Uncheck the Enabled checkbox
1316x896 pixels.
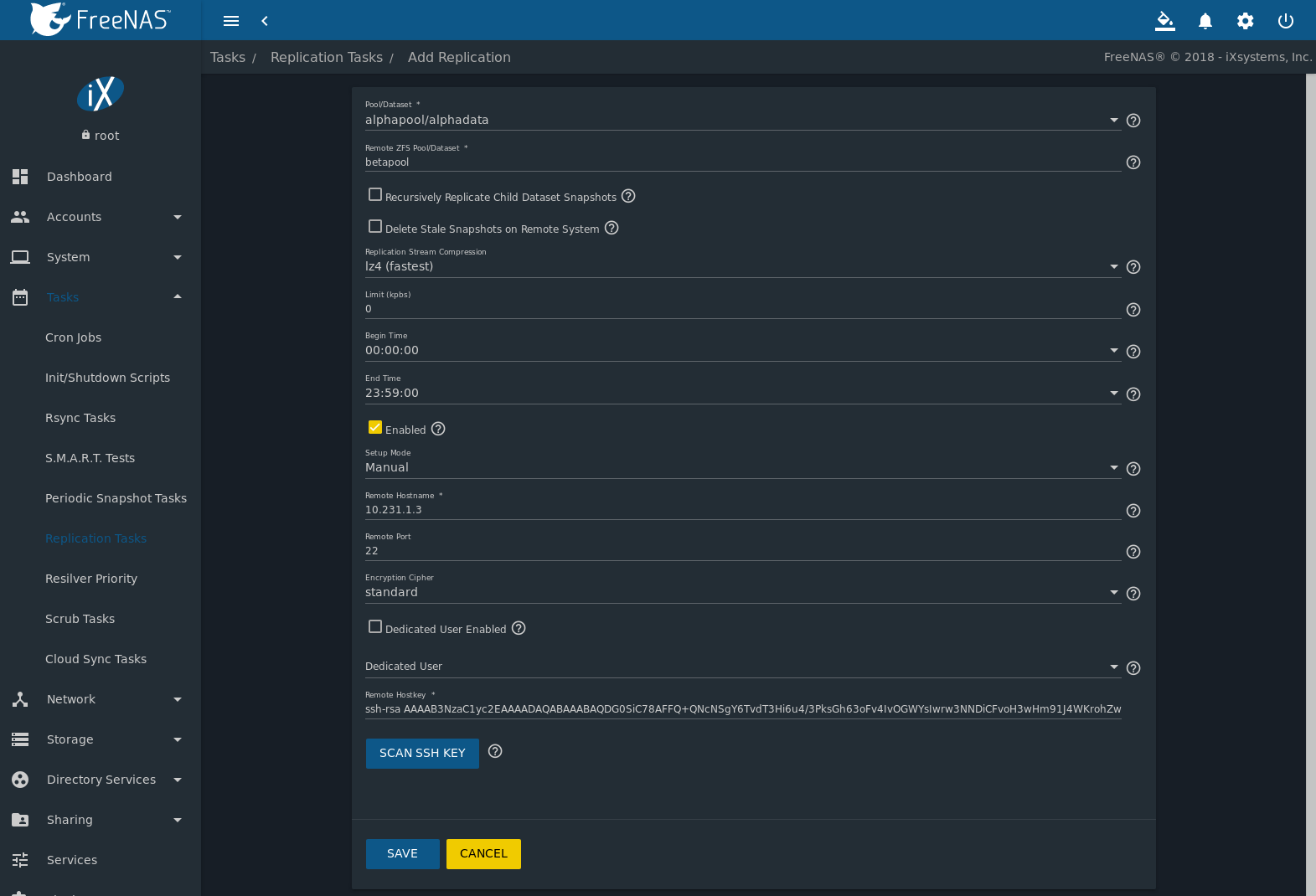tap(375, 427)
